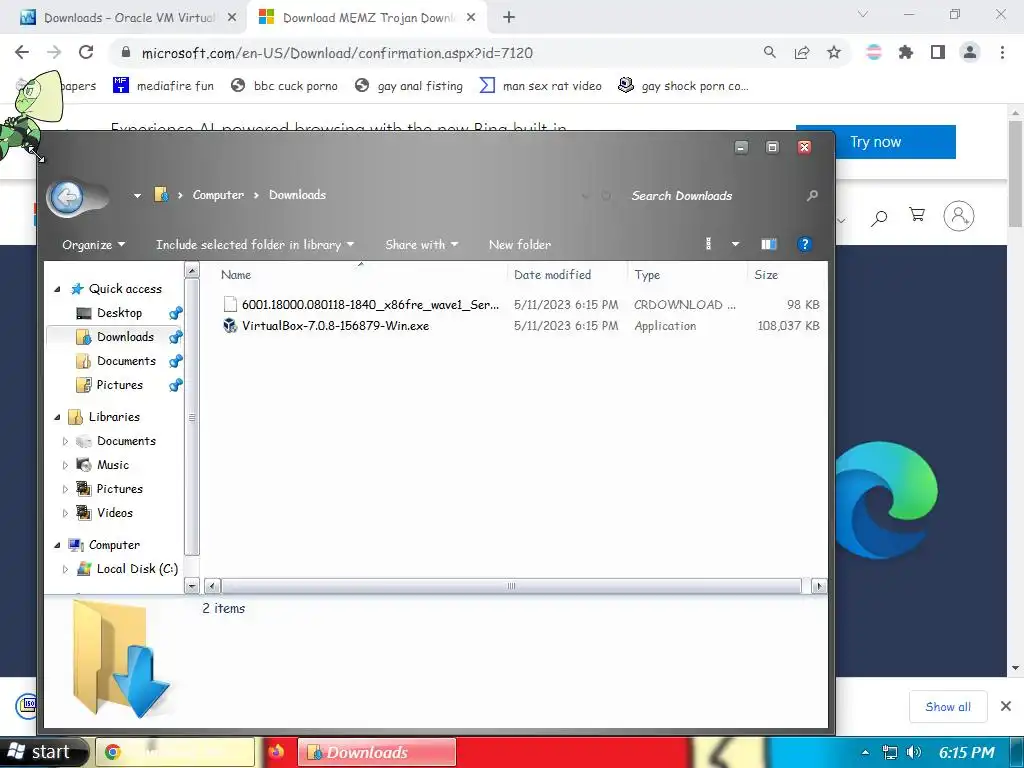Open a new Chrome tab

coord(509,18)
